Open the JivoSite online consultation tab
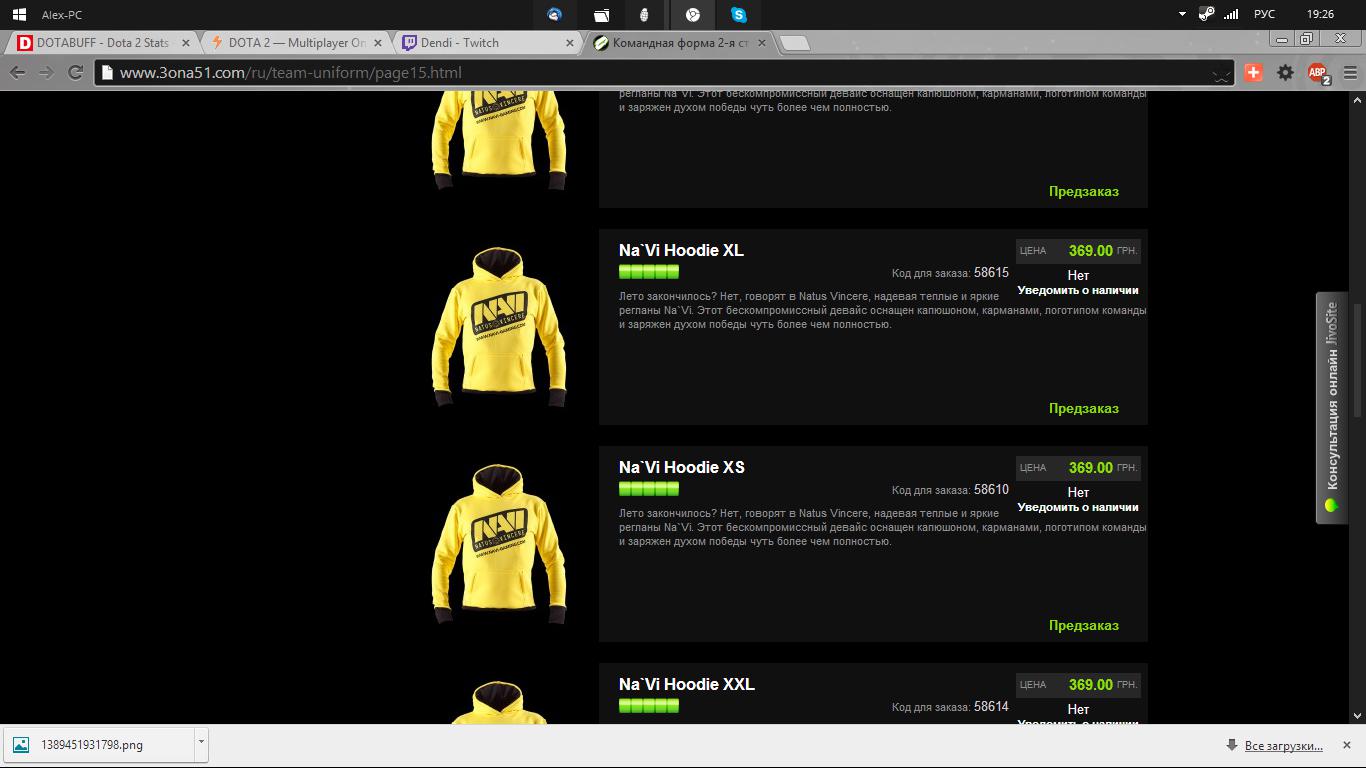The width and height of the screenshot is (1366, 768). tap(1331, 407)
